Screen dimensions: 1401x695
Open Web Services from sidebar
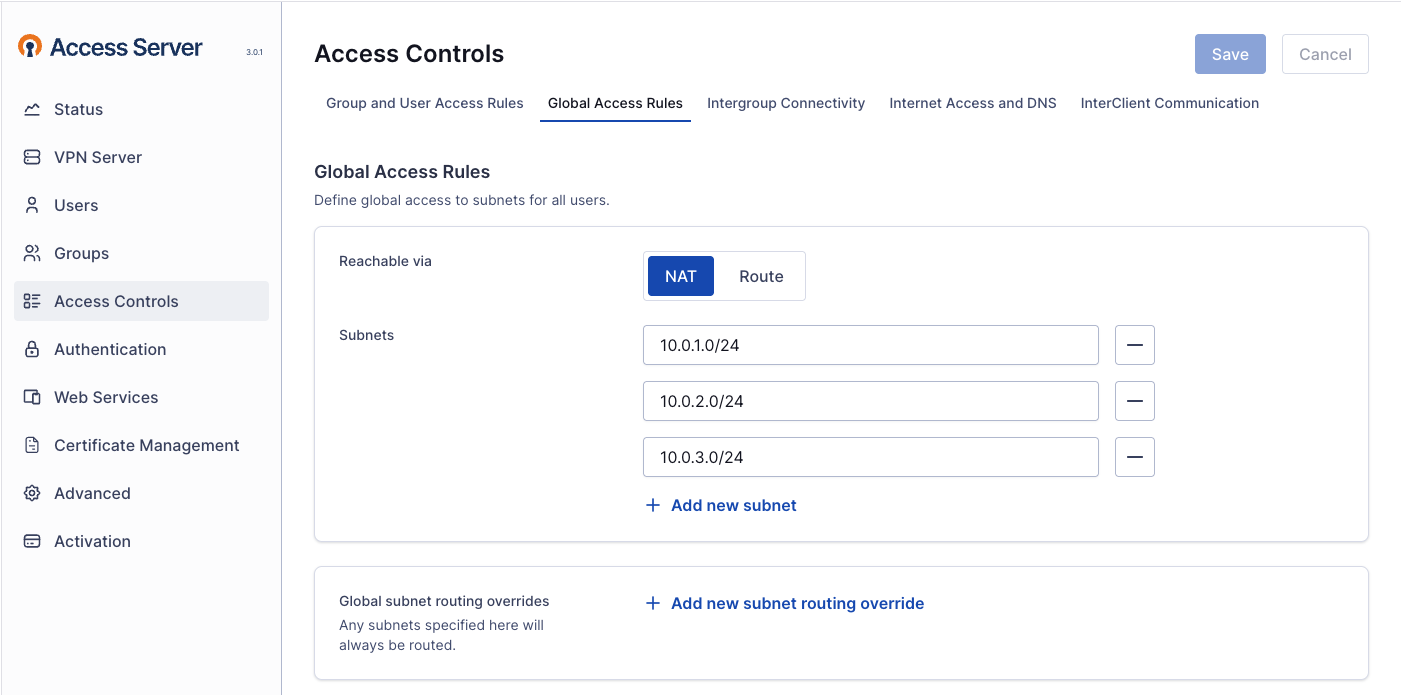[x=106, y=397]
